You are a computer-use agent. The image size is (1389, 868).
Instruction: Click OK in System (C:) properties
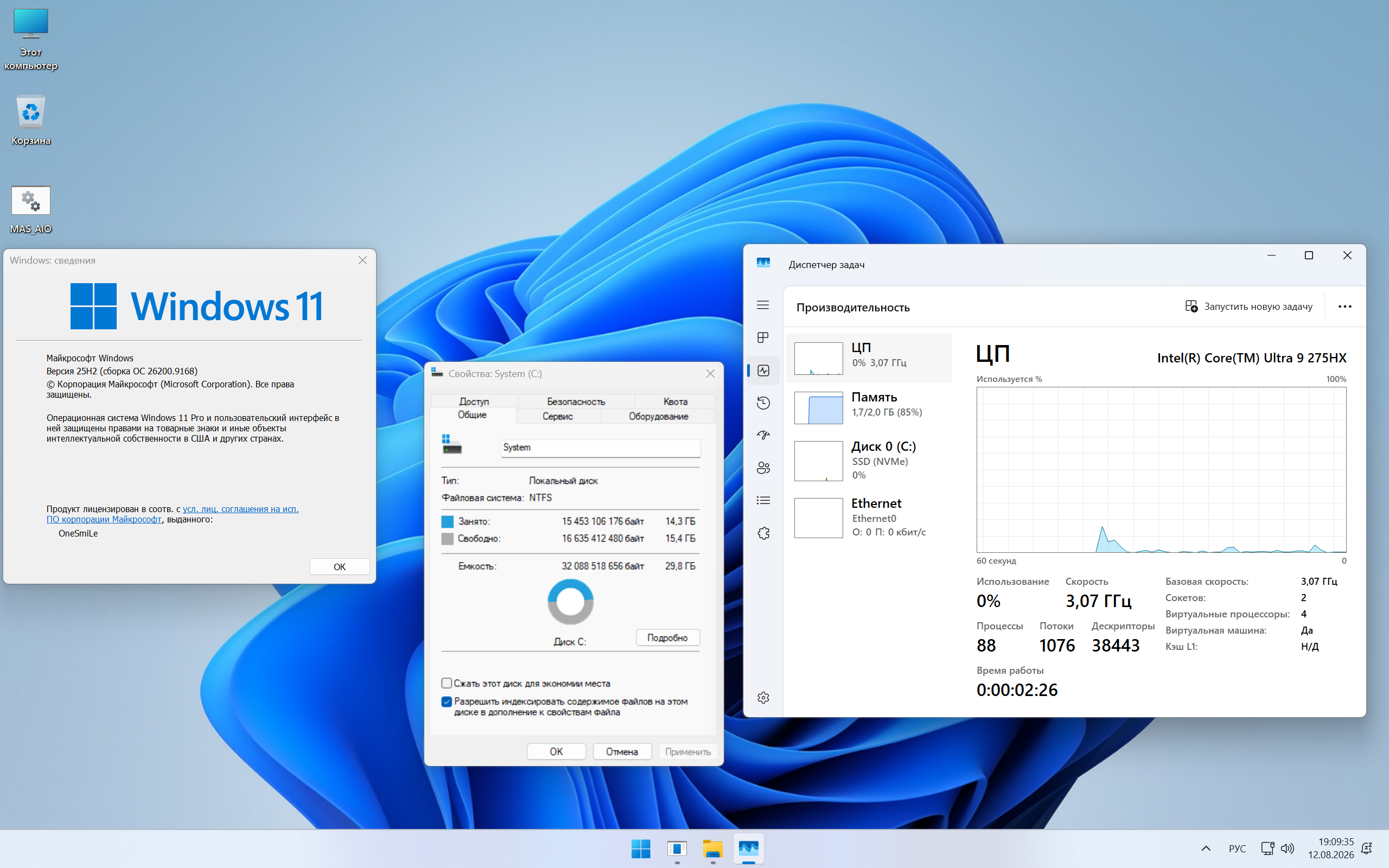(x=556, y=751)
